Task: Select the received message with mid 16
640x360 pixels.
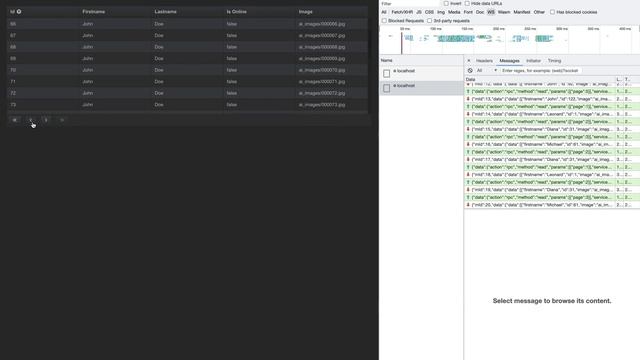Action: pos(552,144)
